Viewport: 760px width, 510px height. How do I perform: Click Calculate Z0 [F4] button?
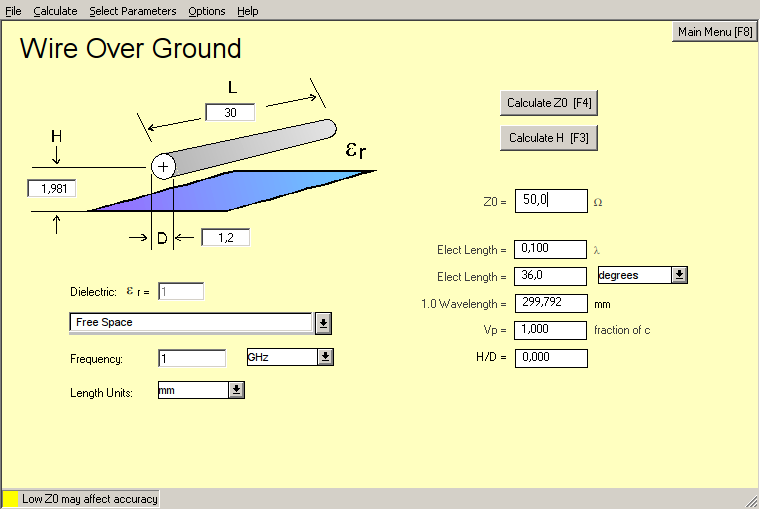pyautogui.click(x=549, y=103)
